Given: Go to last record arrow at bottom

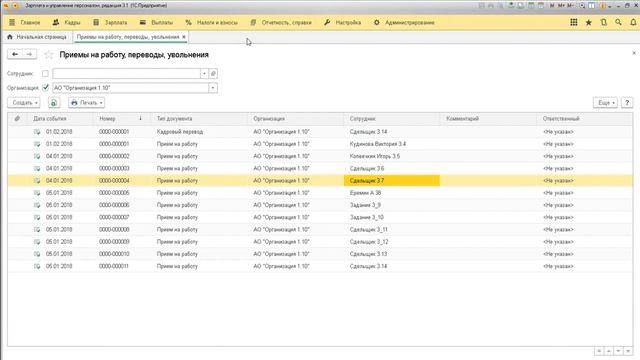Looking at the screenshot, I should coord(628,351).
